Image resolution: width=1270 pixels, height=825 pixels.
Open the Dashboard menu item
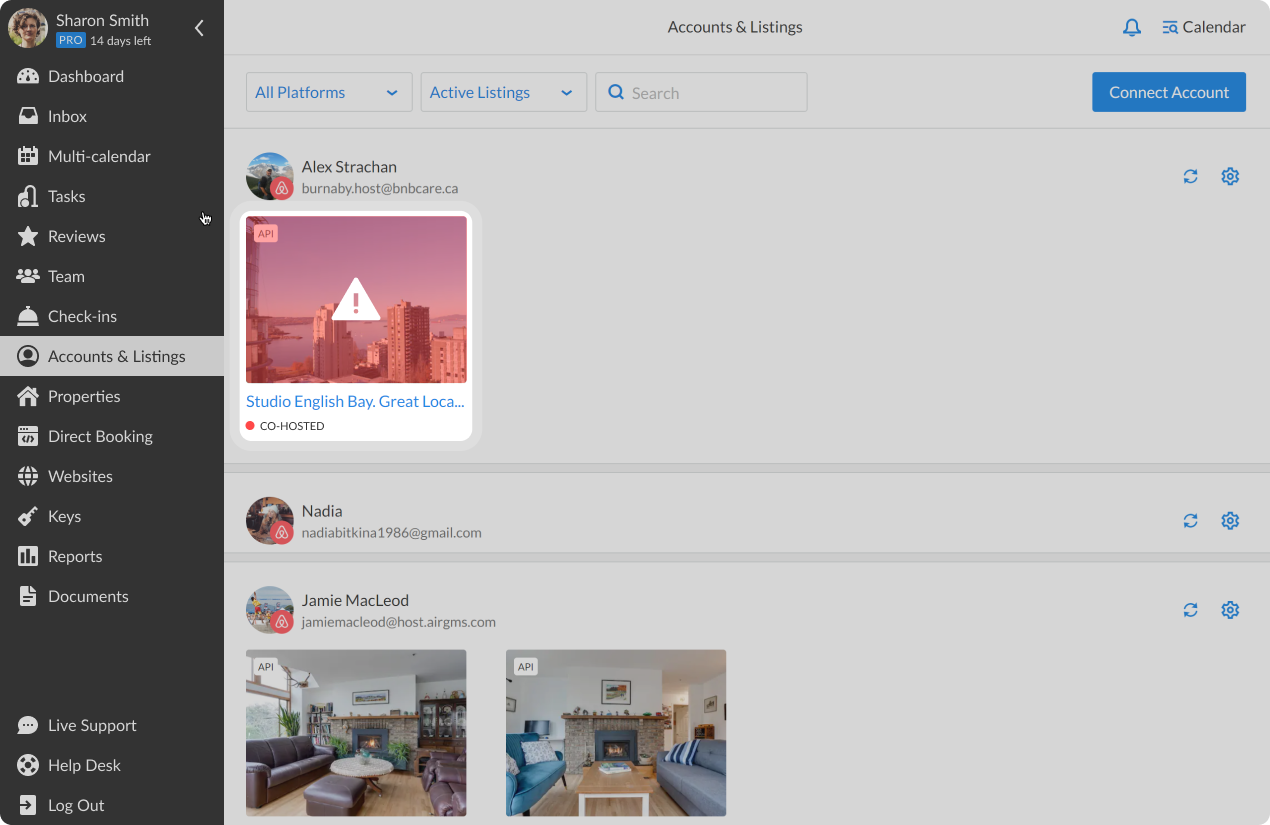[112, 76]
